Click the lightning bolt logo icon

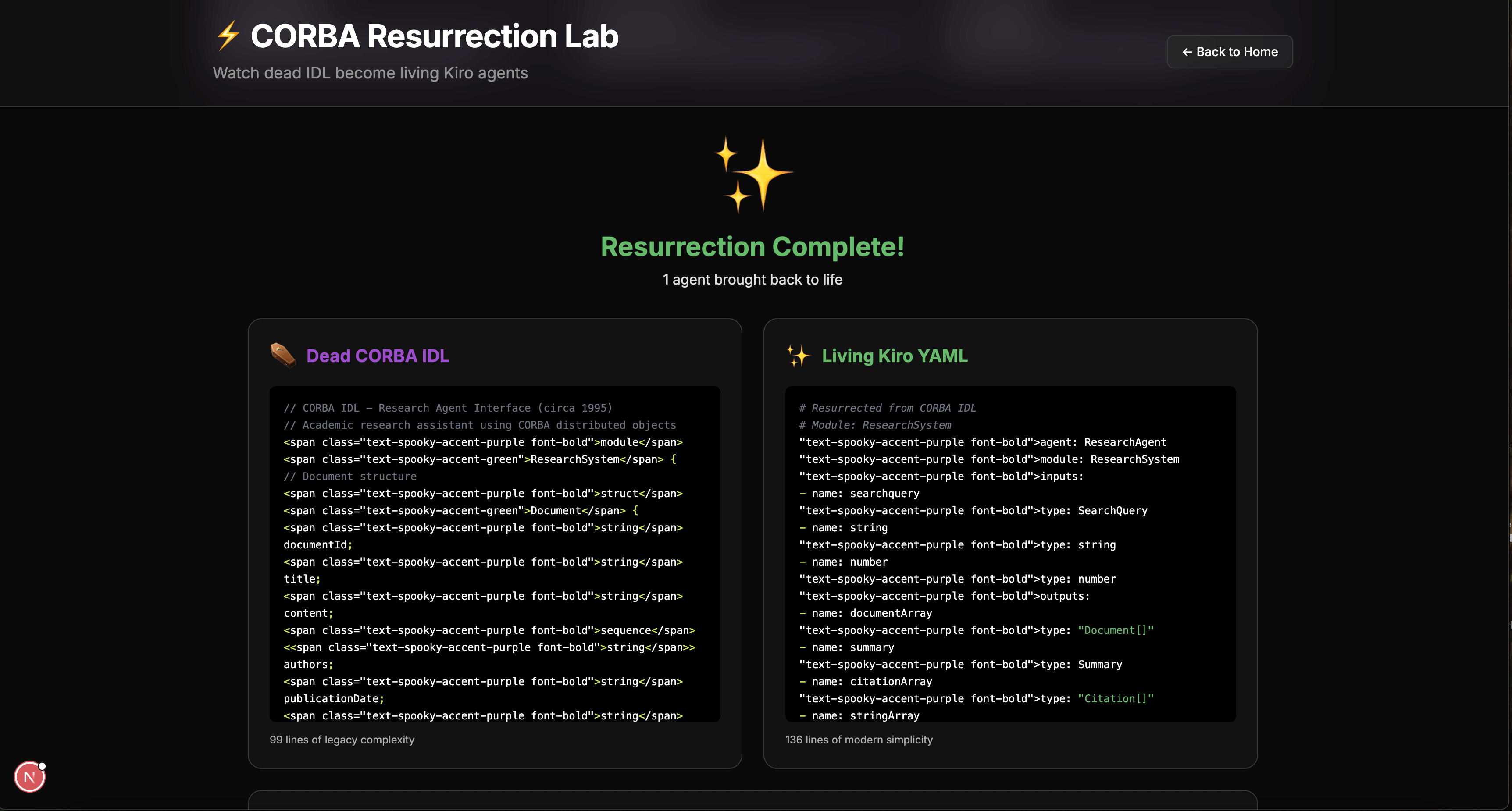(x=228, y=36)
